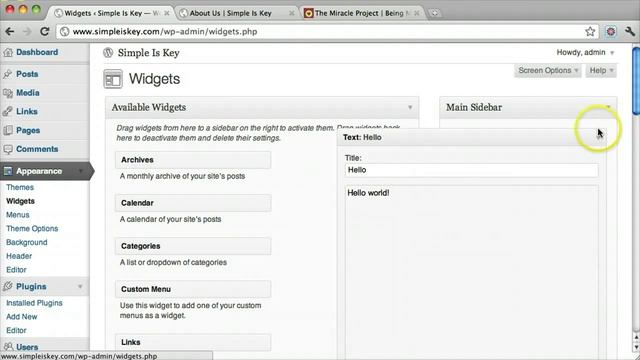The height and width of the screenshot is (360, 640).
Task: Close the Widgets browser tab
Action: [167, 13]
